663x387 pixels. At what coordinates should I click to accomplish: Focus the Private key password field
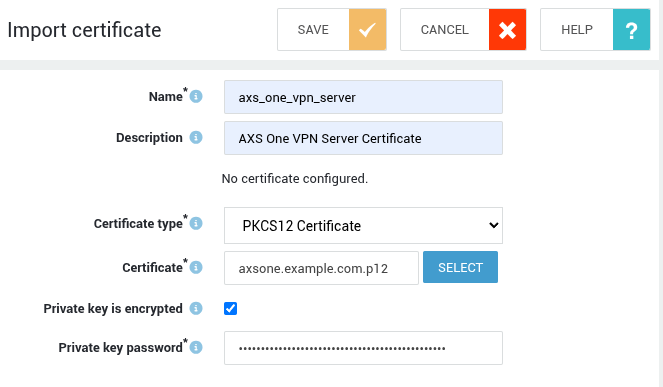coord(363,348)
